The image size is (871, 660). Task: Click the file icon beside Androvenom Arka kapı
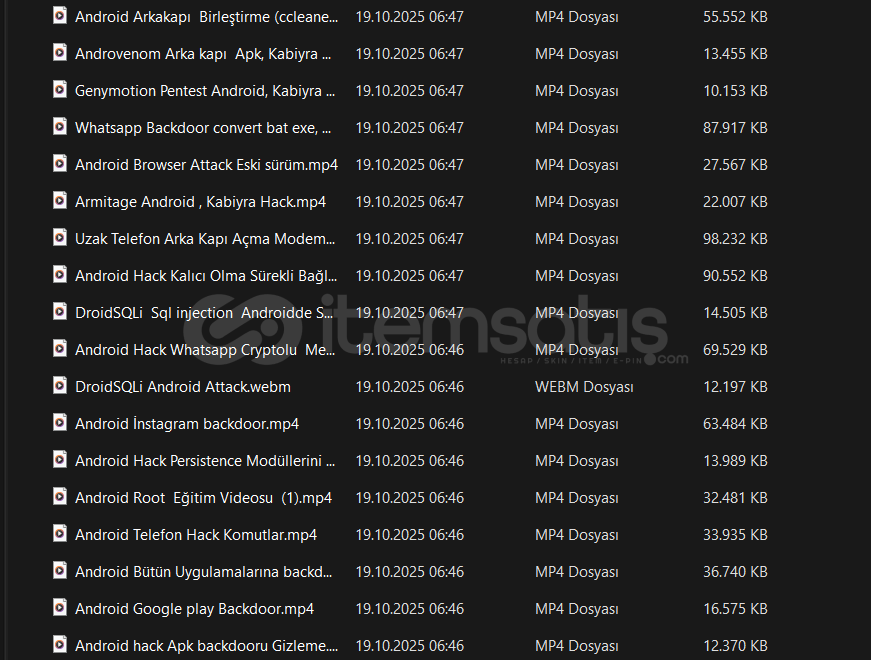(59, 53)
